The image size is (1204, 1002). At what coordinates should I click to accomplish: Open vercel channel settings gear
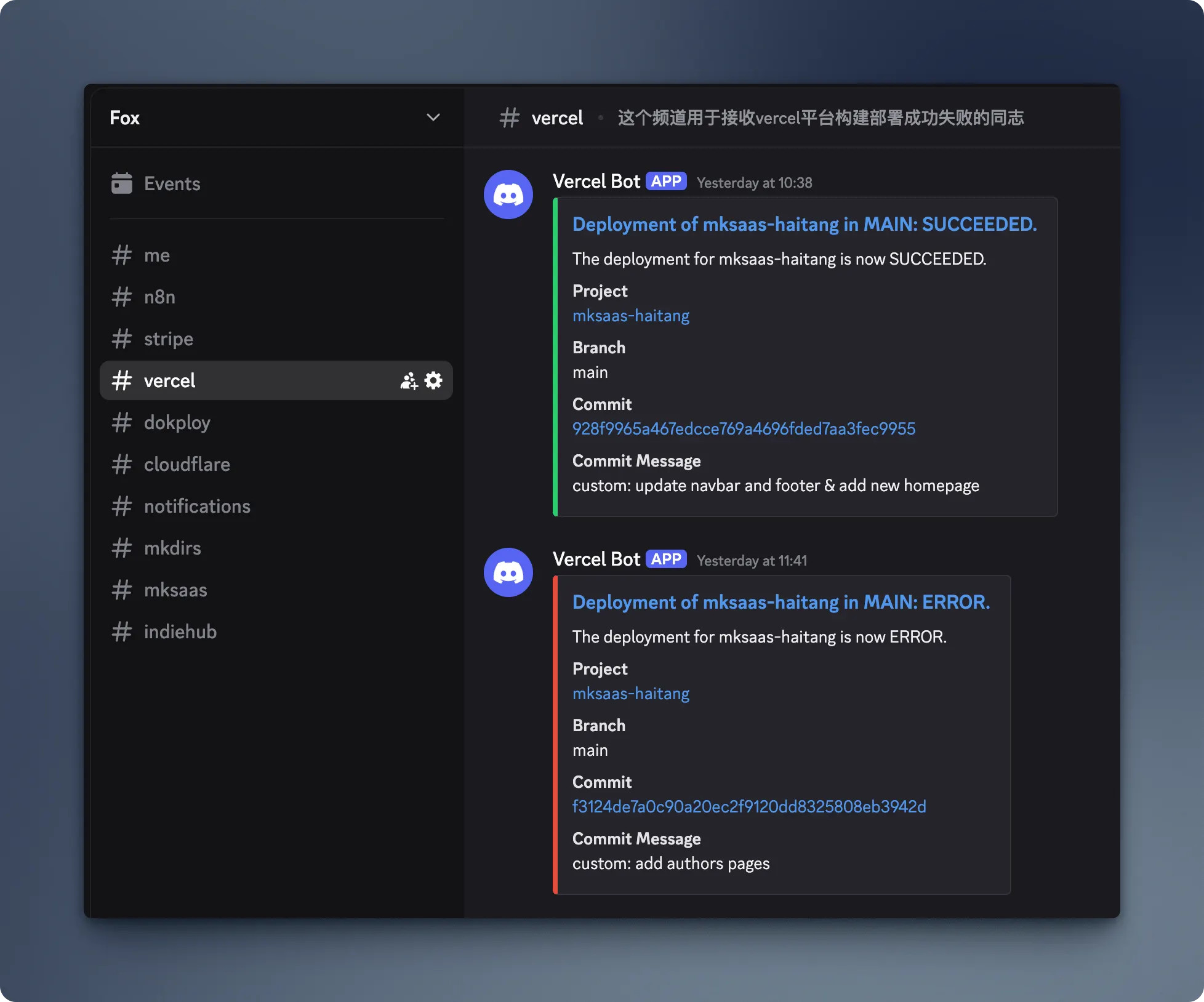click(433, 380)
